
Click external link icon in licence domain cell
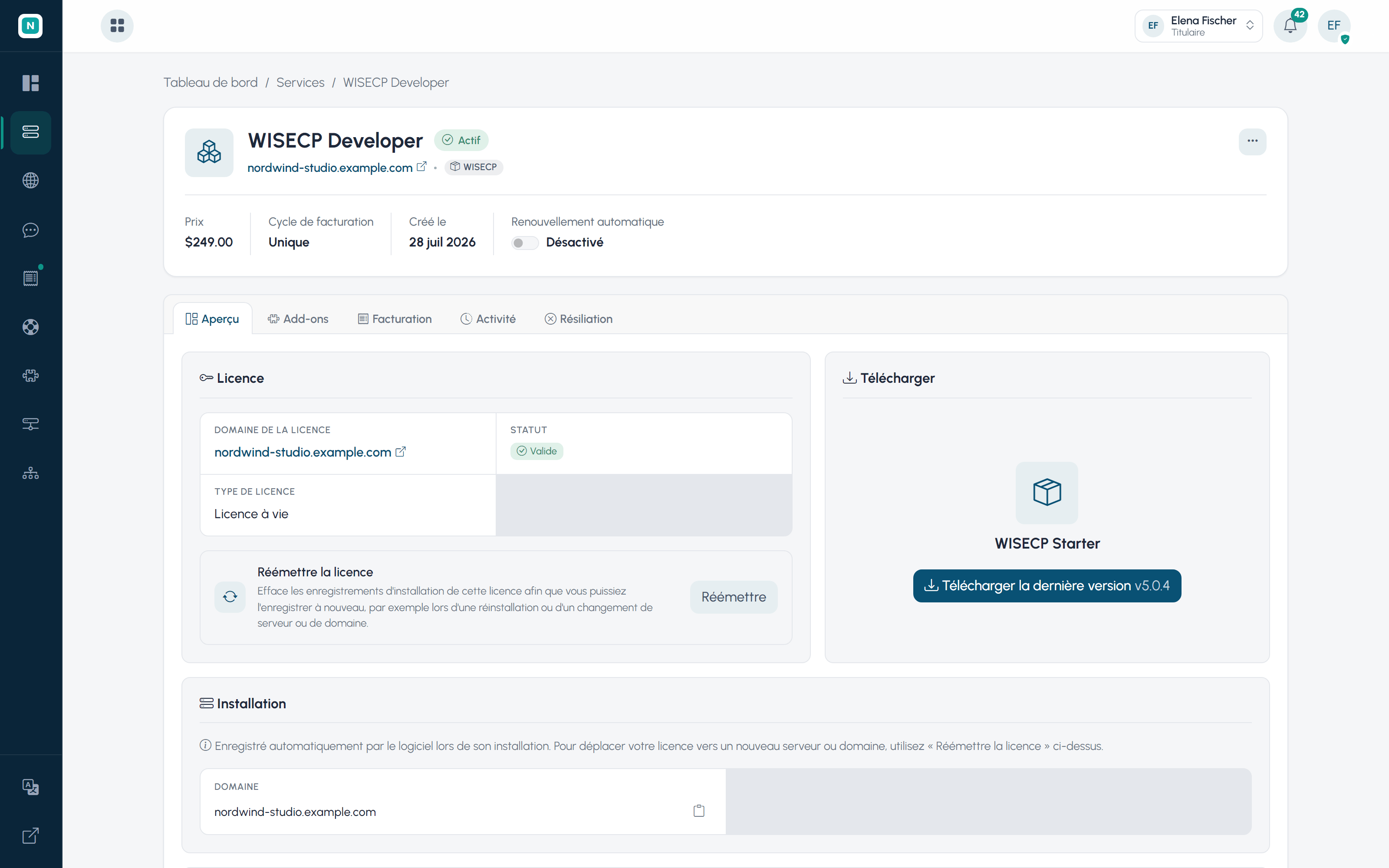[401, 452]
